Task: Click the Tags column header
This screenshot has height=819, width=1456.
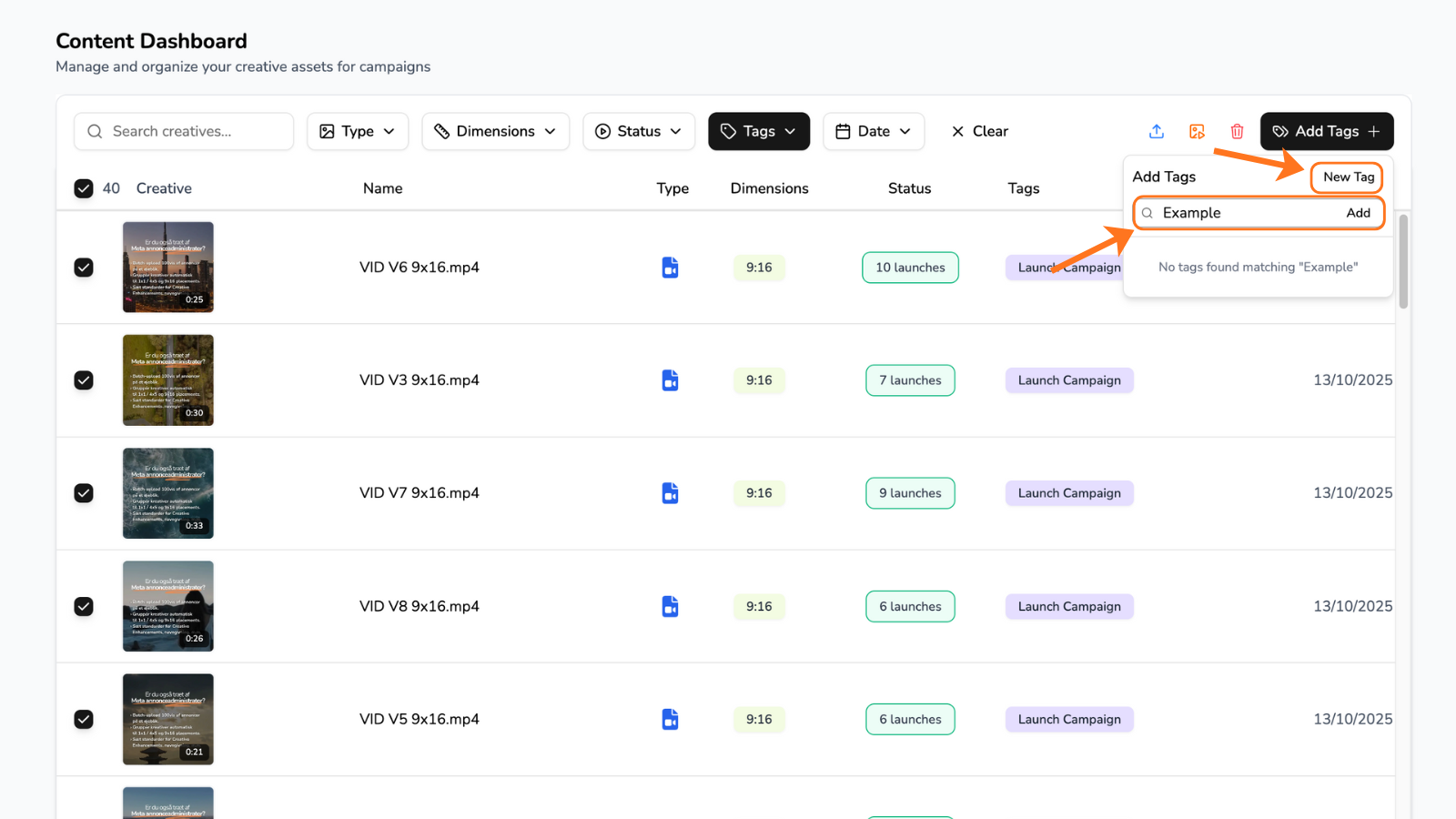Action: tap(1023, 188)
